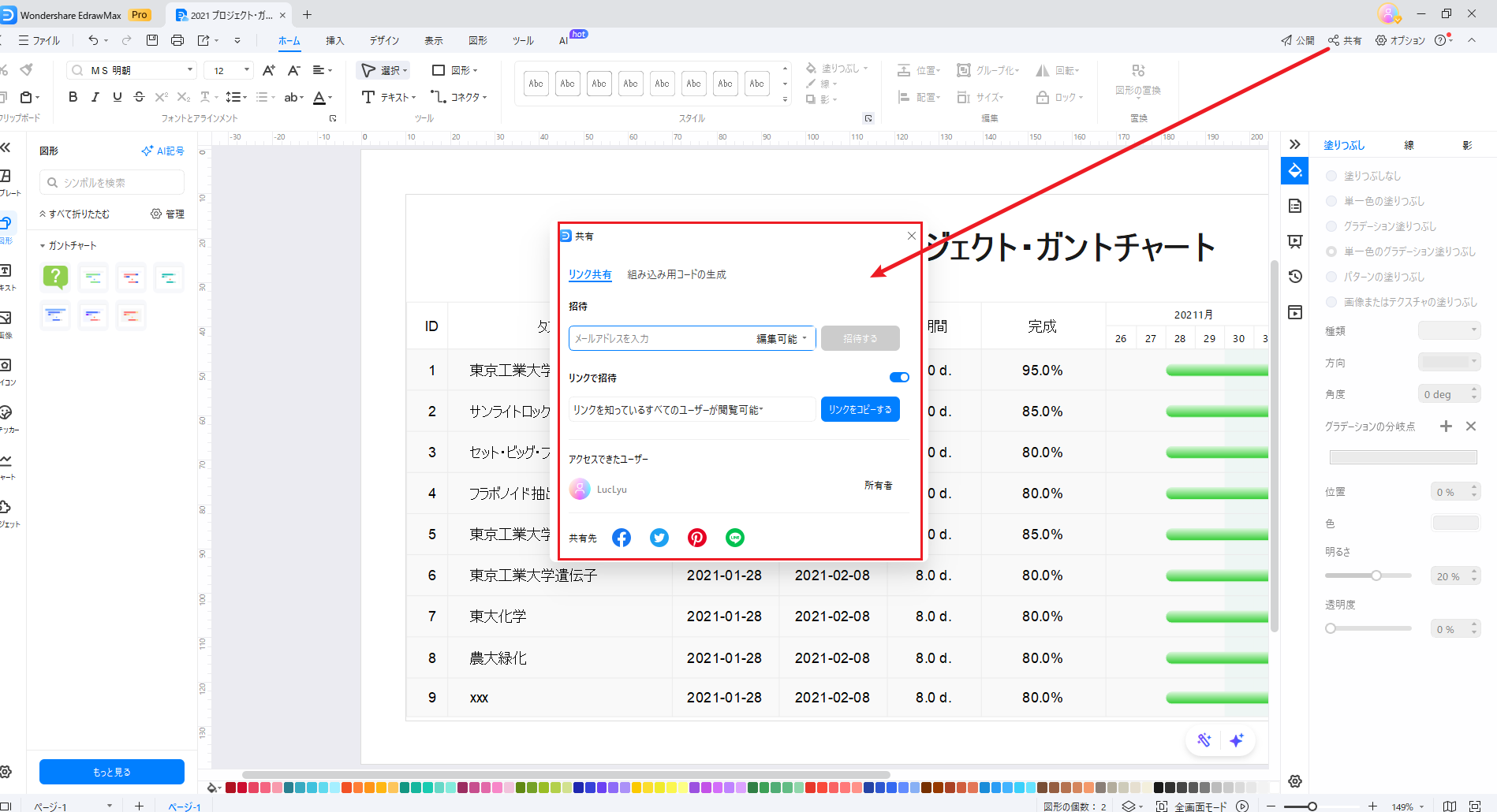Click the Twitter share icon
Viewport: 1497px width, 812px height.
659,538
